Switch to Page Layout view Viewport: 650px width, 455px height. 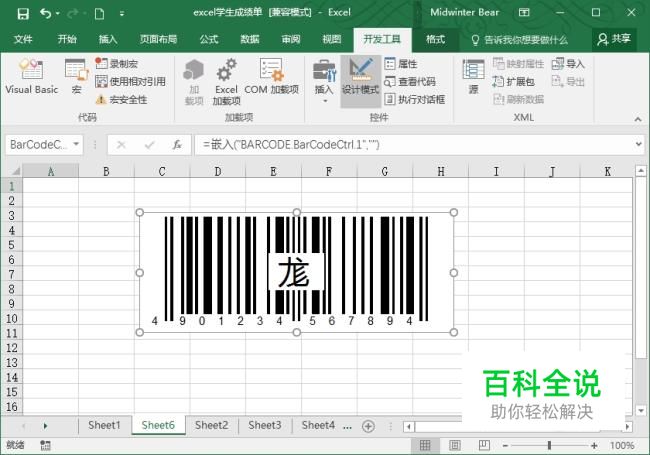coord(455,445)
